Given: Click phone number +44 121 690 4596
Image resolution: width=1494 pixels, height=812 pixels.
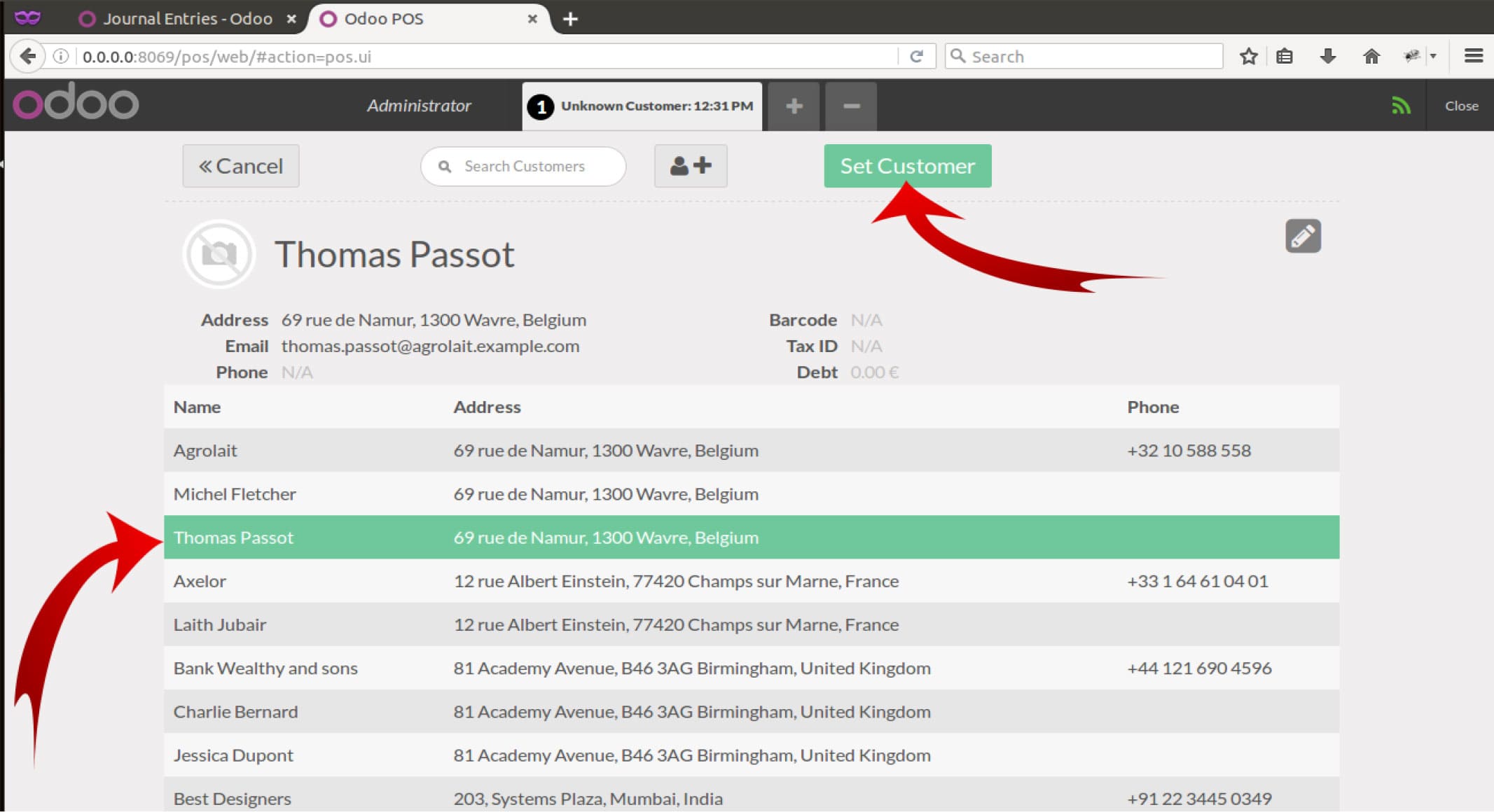Looking at the screenshot, I should (x=1199, y=668).
